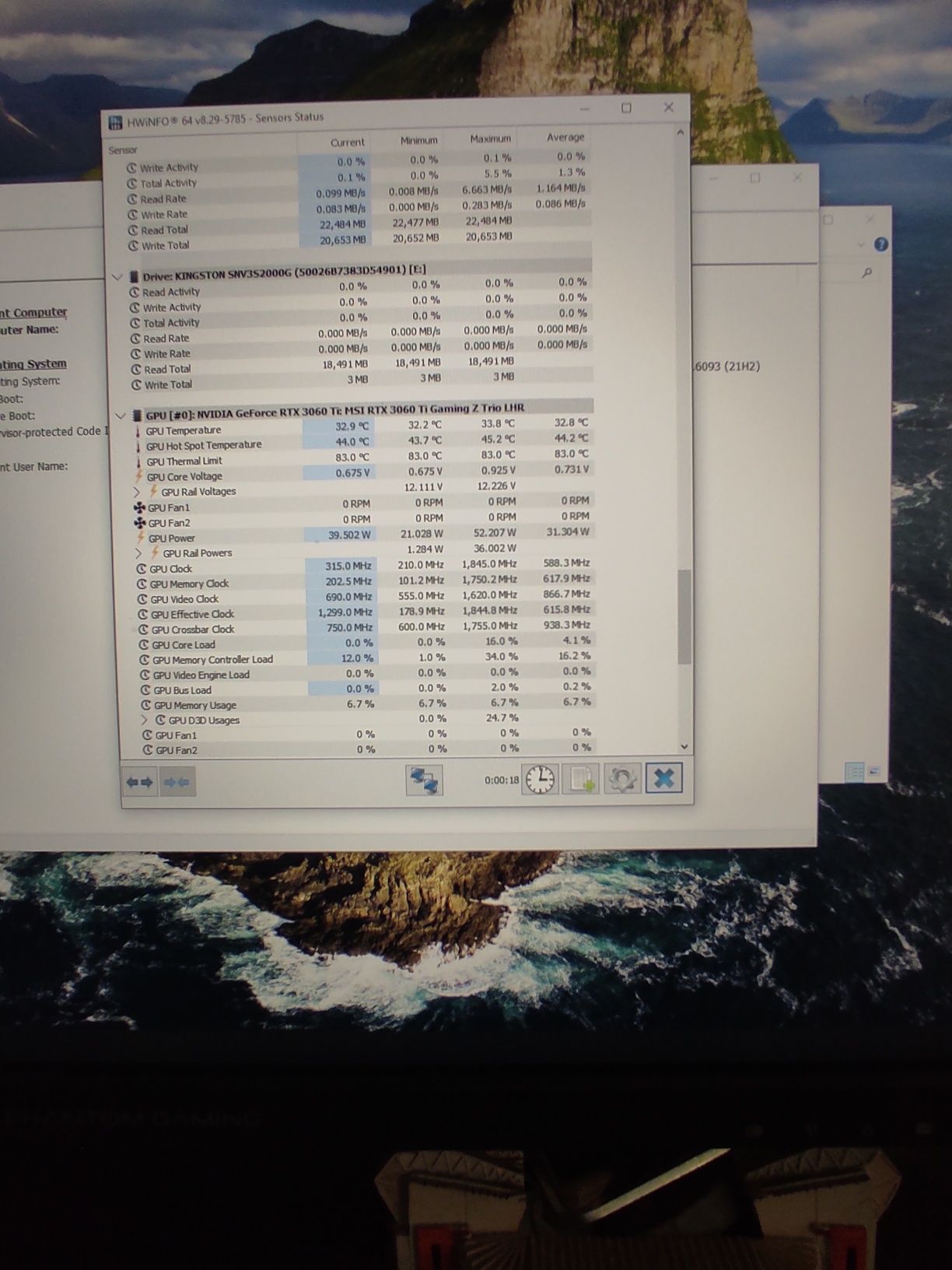Select the GPU Memory Usage row

pos(366,703)
